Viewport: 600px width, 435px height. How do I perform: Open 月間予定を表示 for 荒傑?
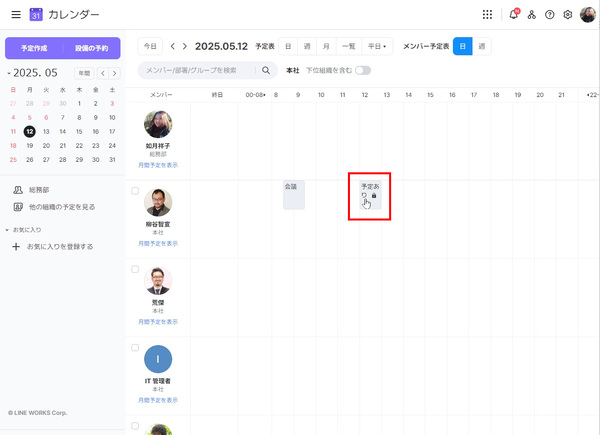tap(158, 322)
